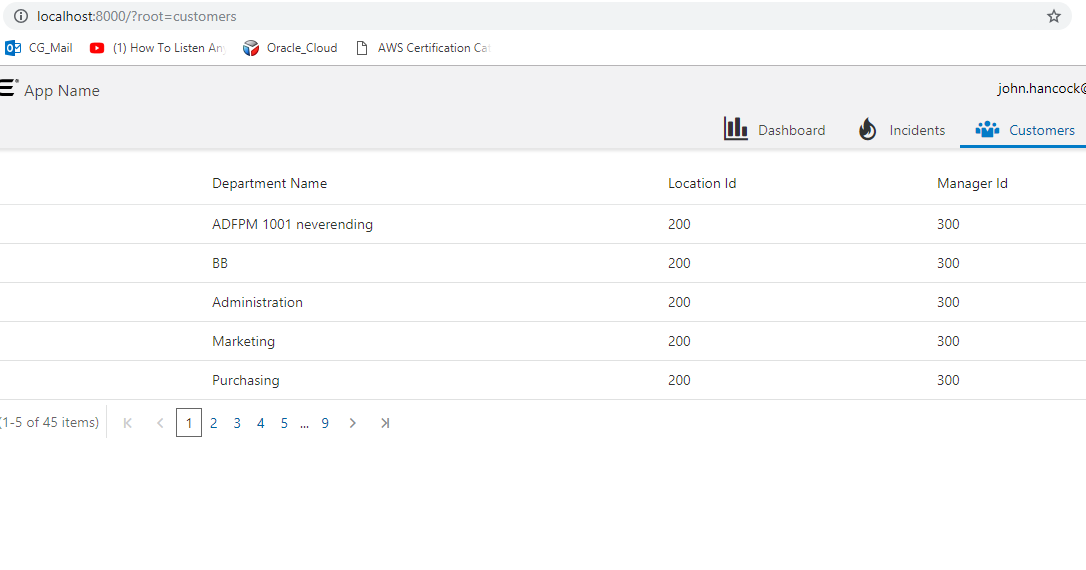The width and height of the screenshot is (1086, 570).
Task: Switch to the Incidents tab
Action: point(901,130)
